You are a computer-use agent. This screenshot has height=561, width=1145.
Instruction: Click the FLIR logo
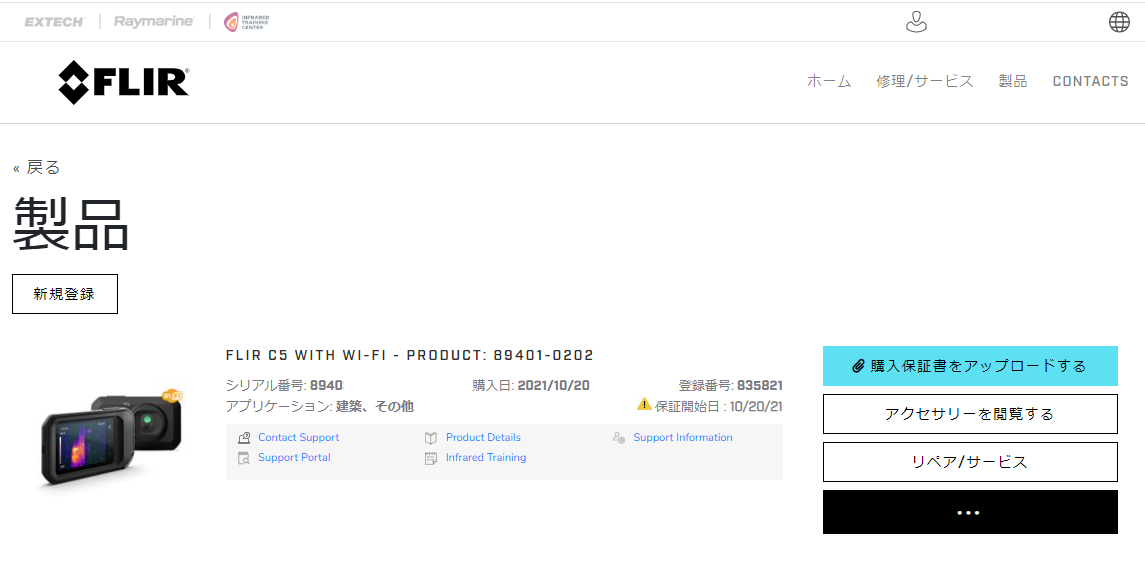pos(123,82)
